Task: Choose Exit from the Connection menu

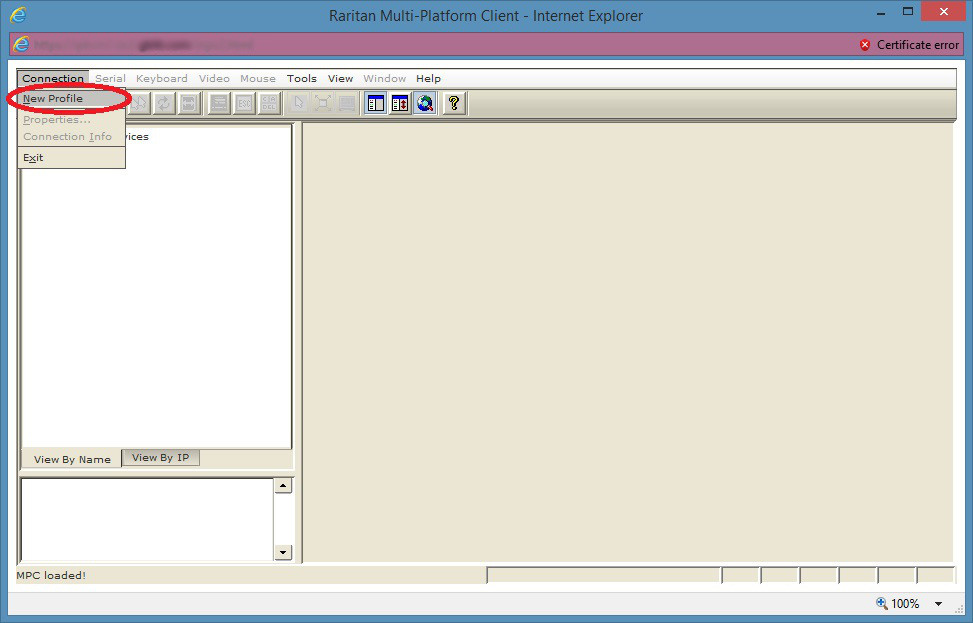Action: click(x=71, y=158)
